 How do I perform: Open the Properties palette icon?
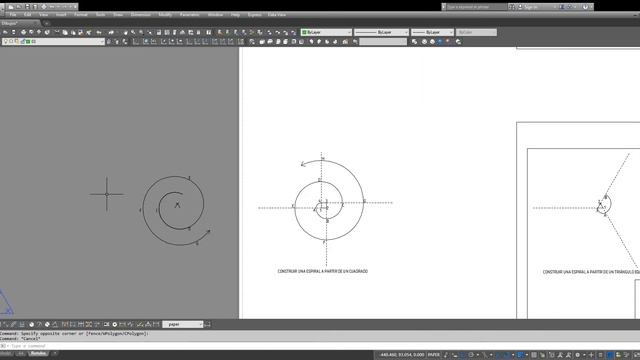159,32
